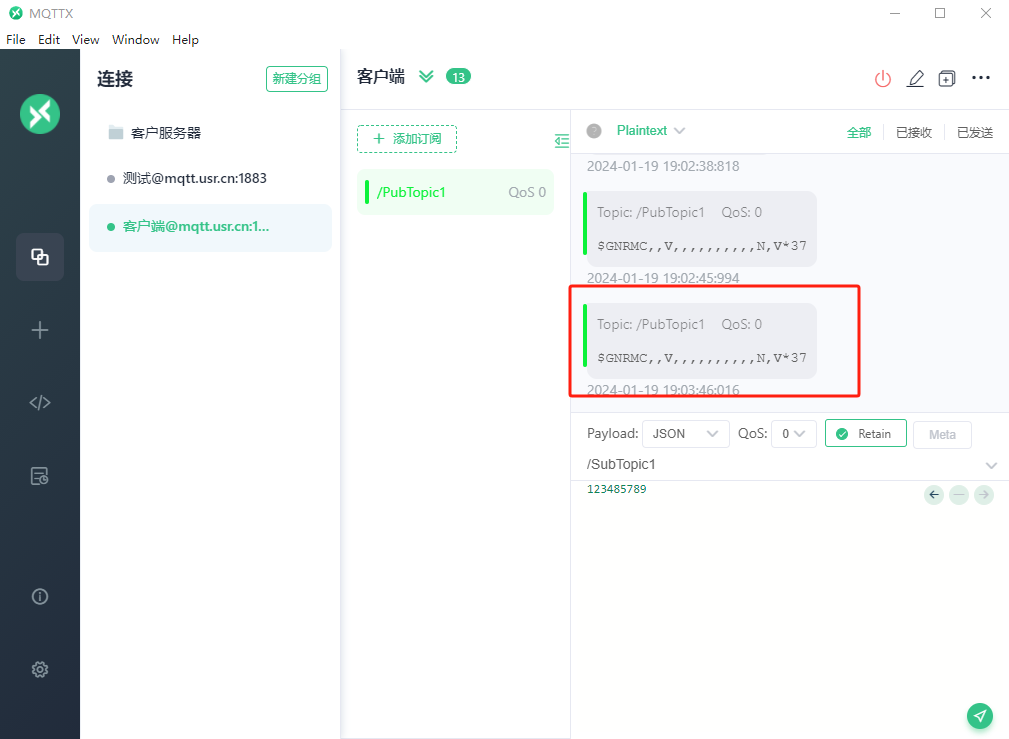Click the /SubTopic1 topic input field

click(x=780, y=465)
